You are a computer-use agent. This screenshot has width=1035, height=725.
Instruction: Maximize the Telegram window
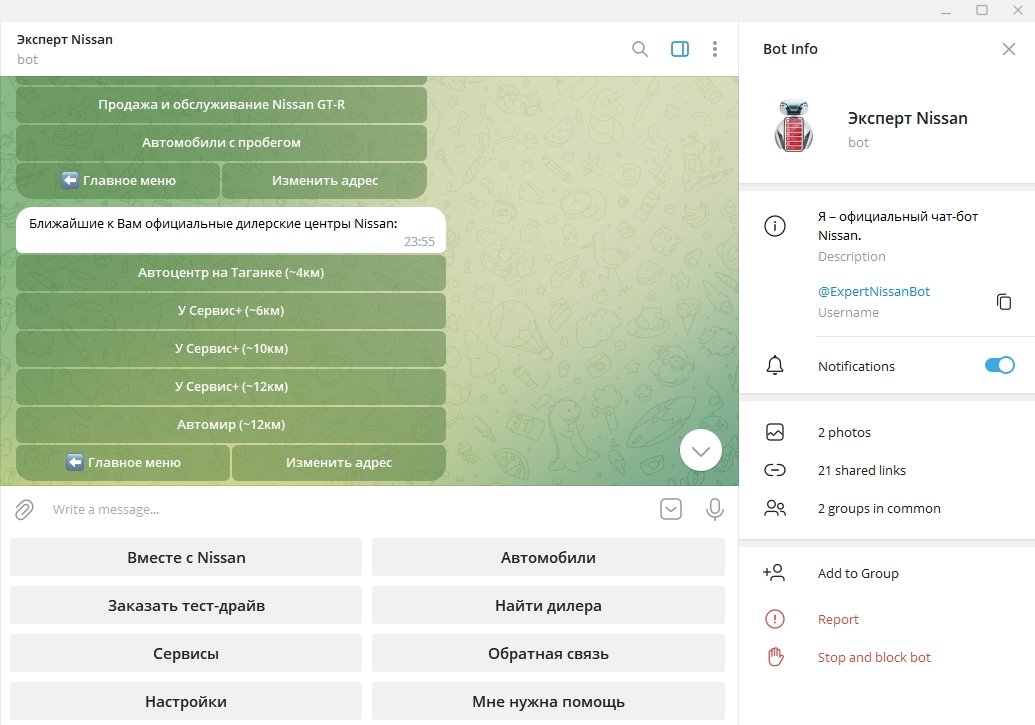[x=982, y=11]
